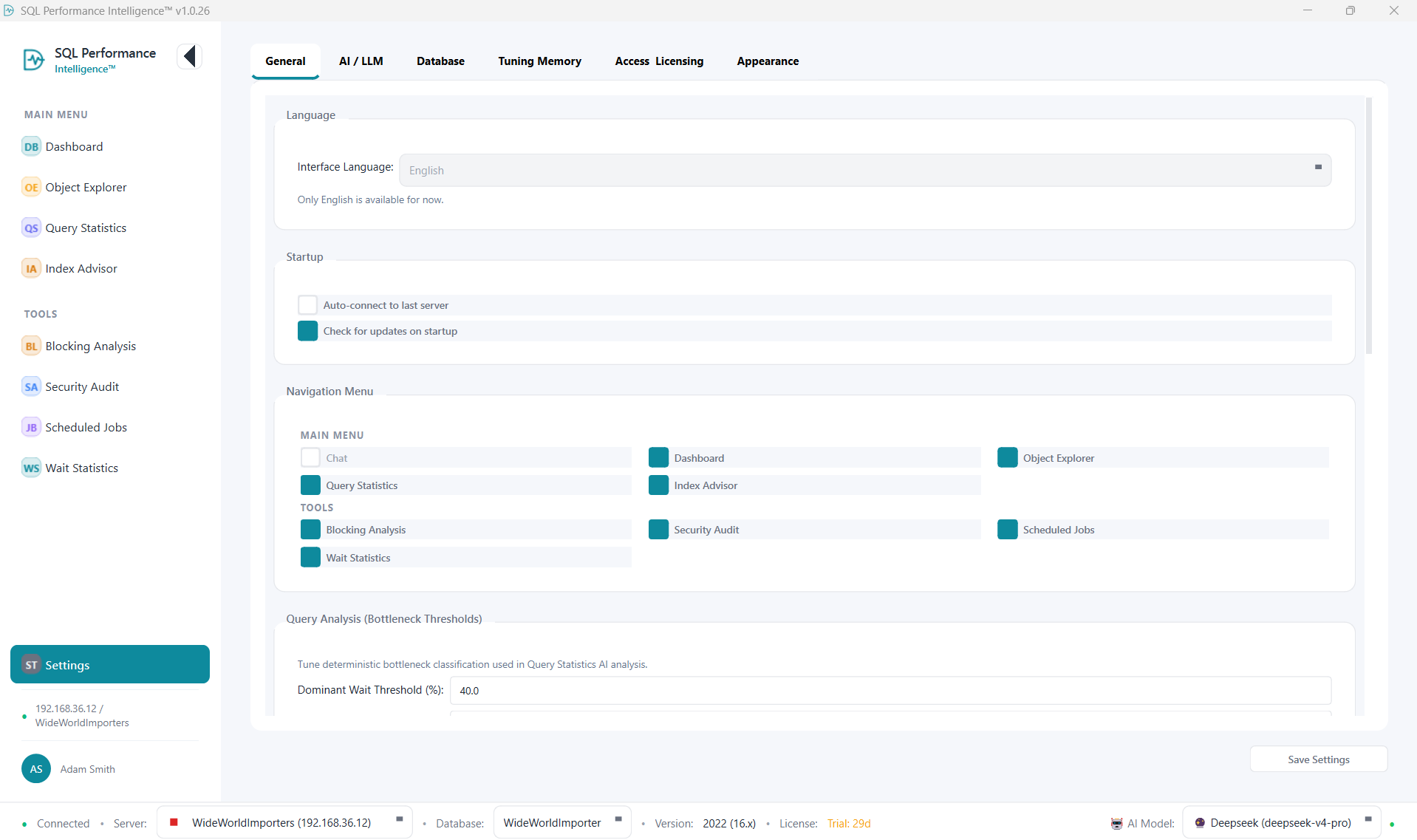Open the Database selector dropdown
Viewport: 1417px width, 840px height.
click(x=562, y=822)
